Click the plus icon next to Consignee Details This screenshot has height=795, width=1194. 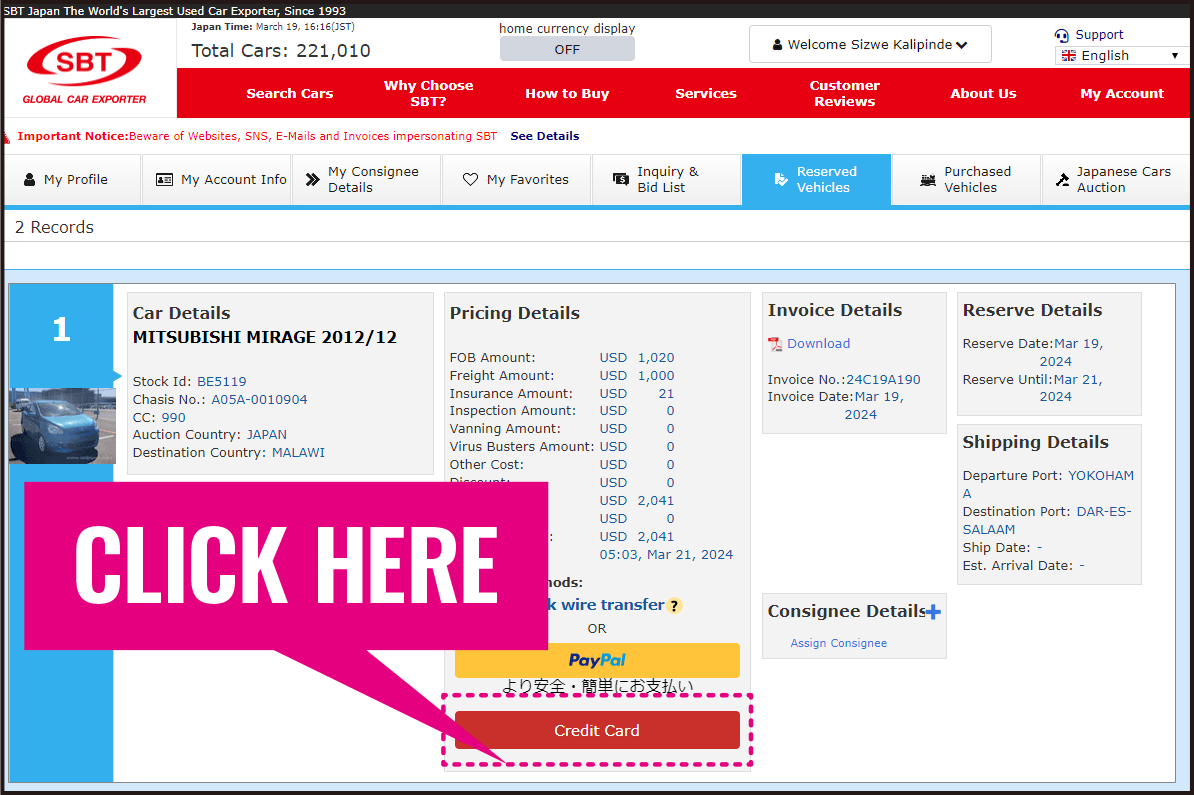coord(934,611)
